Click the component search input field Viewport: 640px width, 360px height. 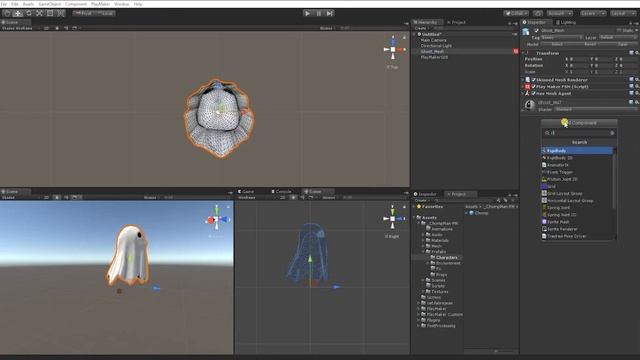(x=580, y=133)
